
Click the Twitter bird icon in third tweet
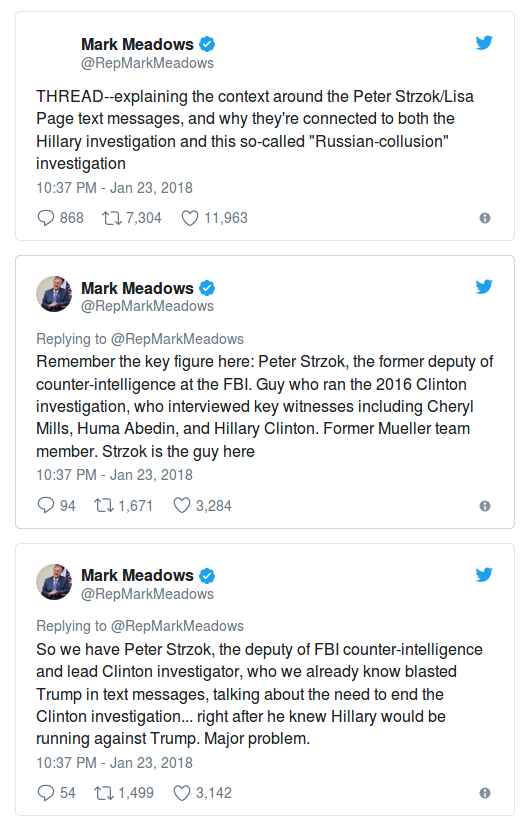(x=483, y=574)
